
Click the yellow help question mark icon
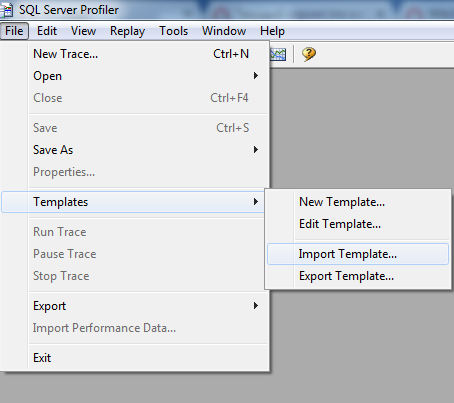[309, 54]
